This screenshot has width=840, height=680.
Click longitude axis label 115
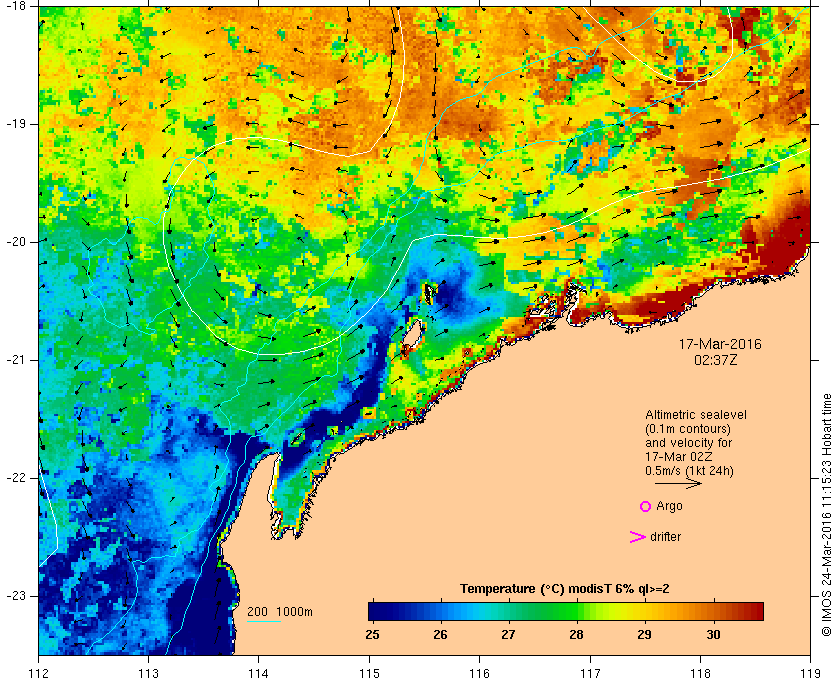pos(369,672)
